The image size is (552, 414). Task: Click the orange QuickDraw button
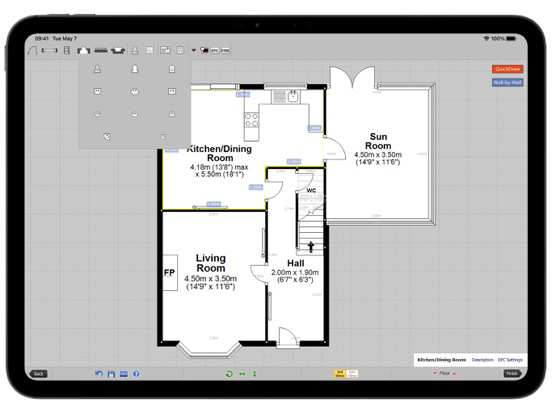tap(508, 69)
